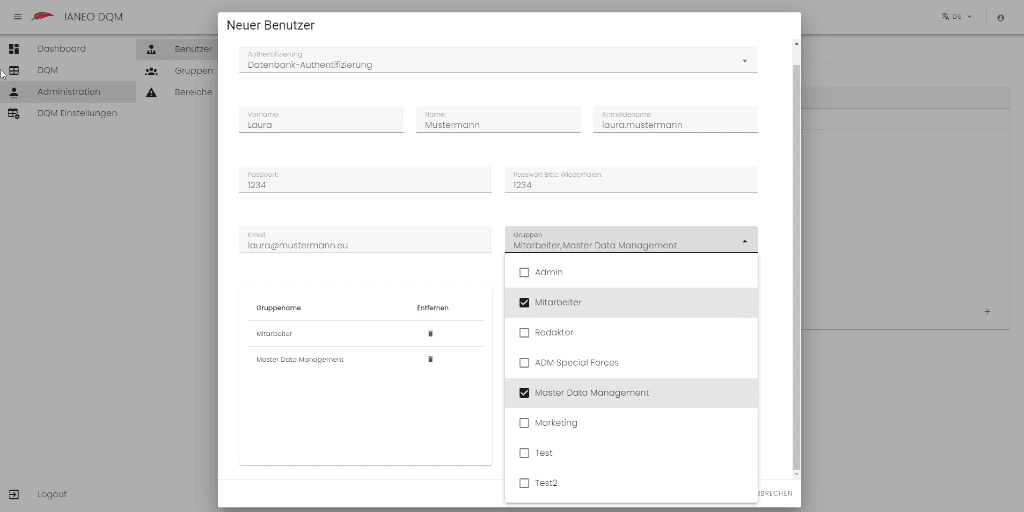Open the user account icon
The image size is (1024, 512).
point(1000,17)
